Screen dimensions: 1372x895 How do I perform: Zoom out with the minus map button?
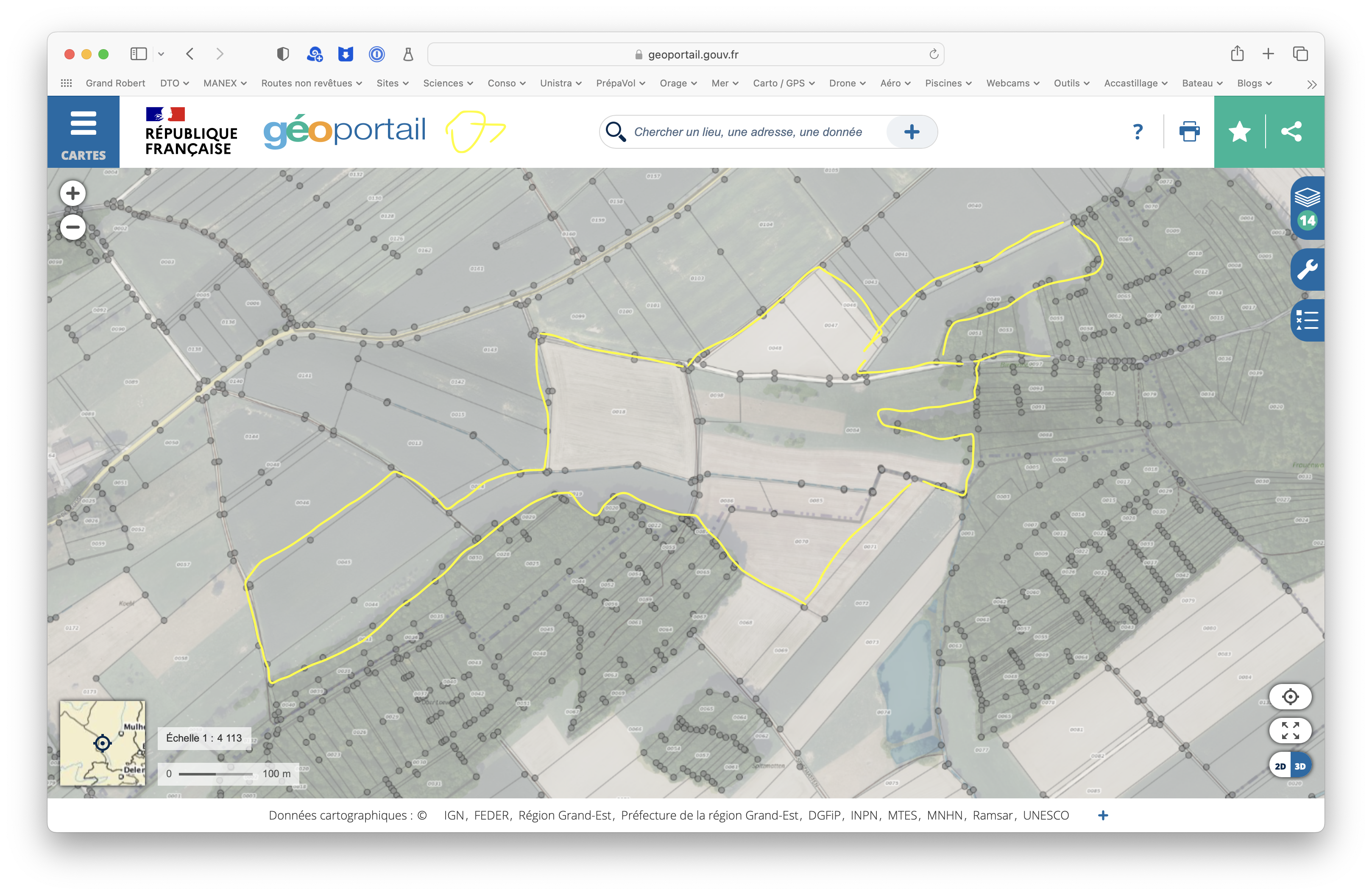click(73, 227)
